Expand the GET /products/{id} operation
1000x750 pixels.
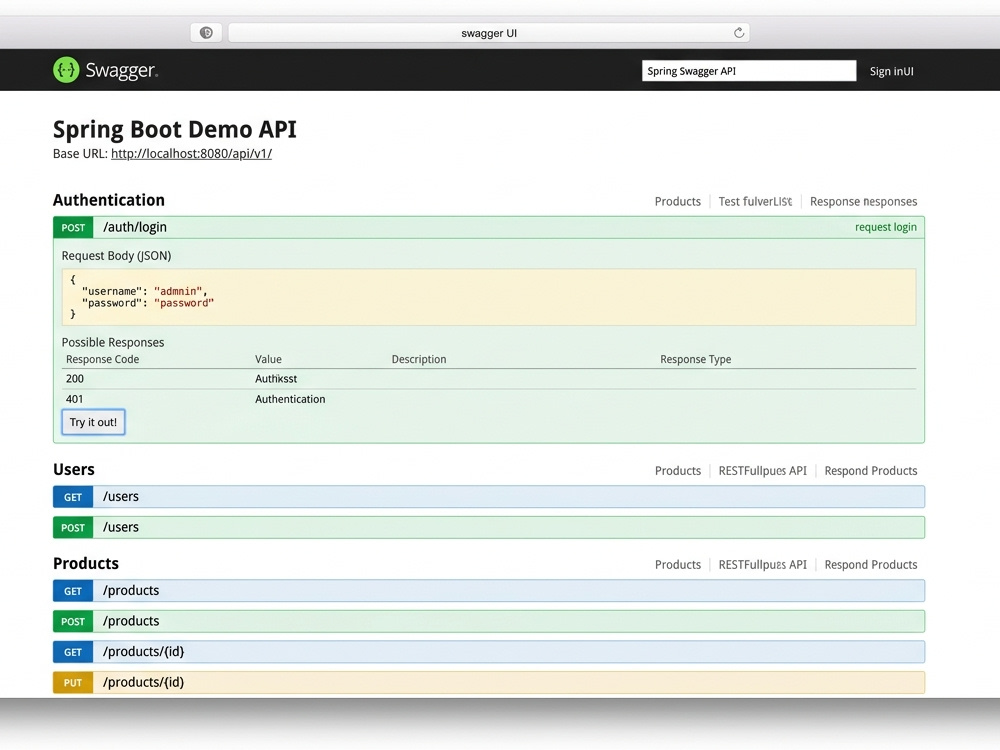(489, 652)
